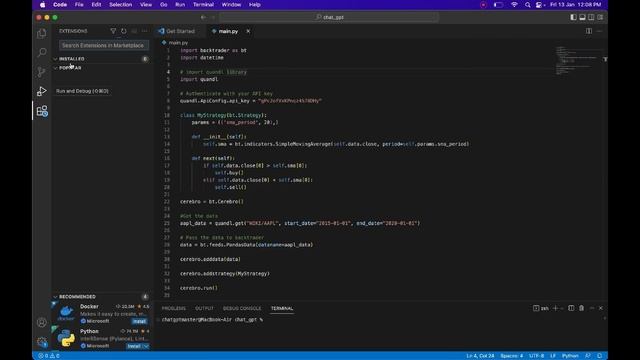
Task: Toggle the primary sidebar layout button
Action: 573,17
